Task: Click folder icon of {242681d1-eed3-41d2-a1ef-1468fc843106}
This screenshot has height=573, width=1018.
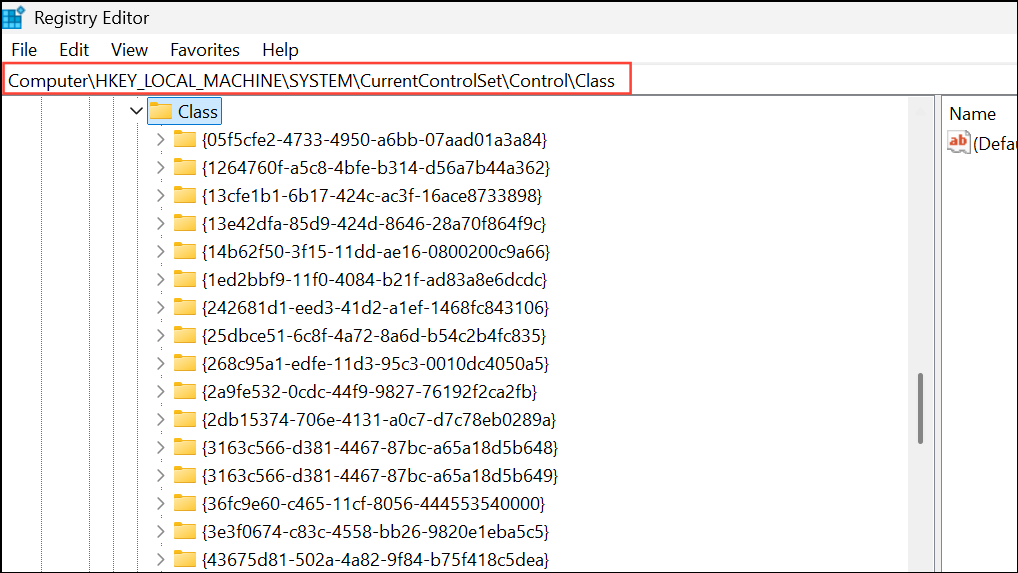Action: [185, 307]
